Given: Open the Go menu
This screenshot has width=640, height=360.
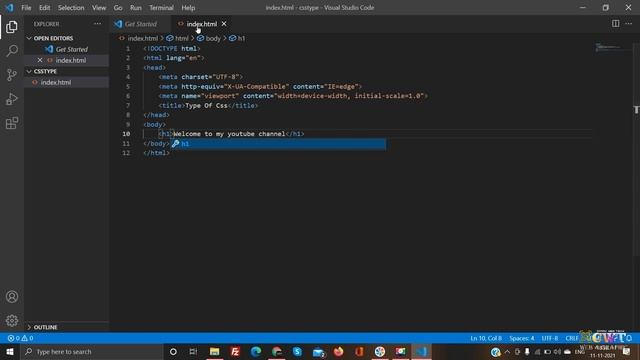Looking at the screenshot, I should (118, 8).
